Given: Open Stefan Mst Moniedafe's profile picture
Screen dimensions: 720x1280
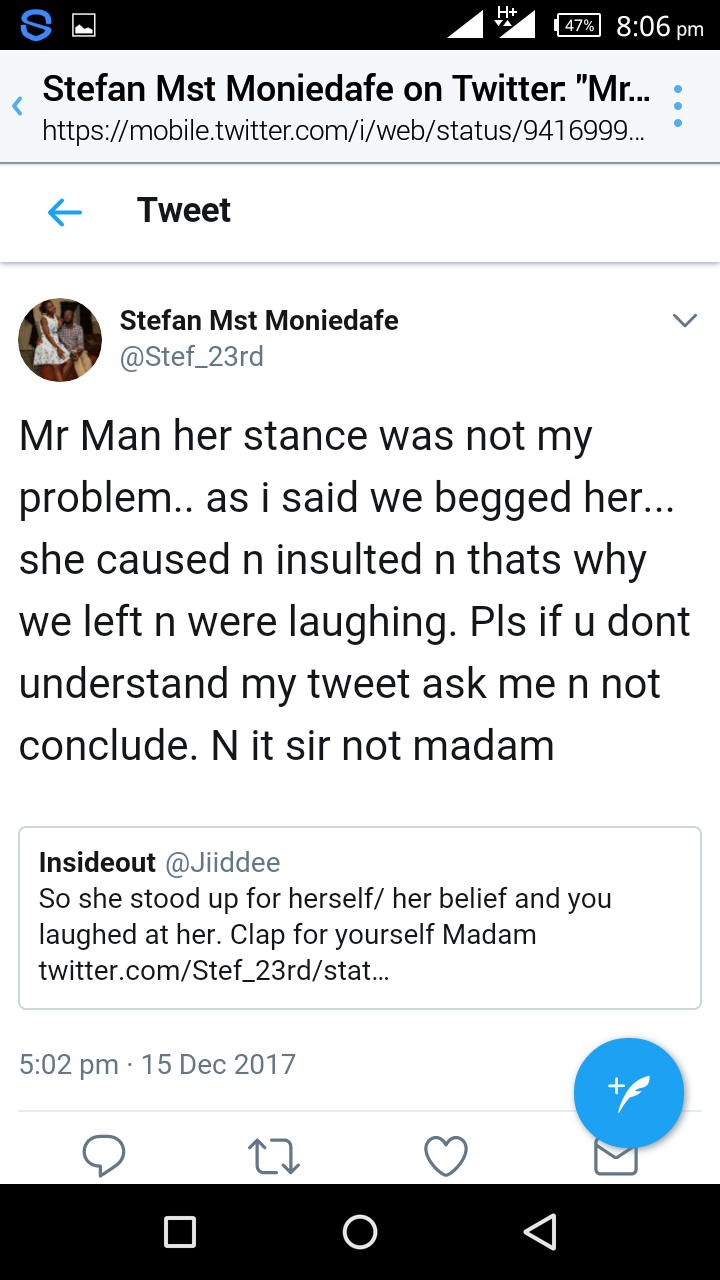Looking at the screenshot, I should (60, 340).
